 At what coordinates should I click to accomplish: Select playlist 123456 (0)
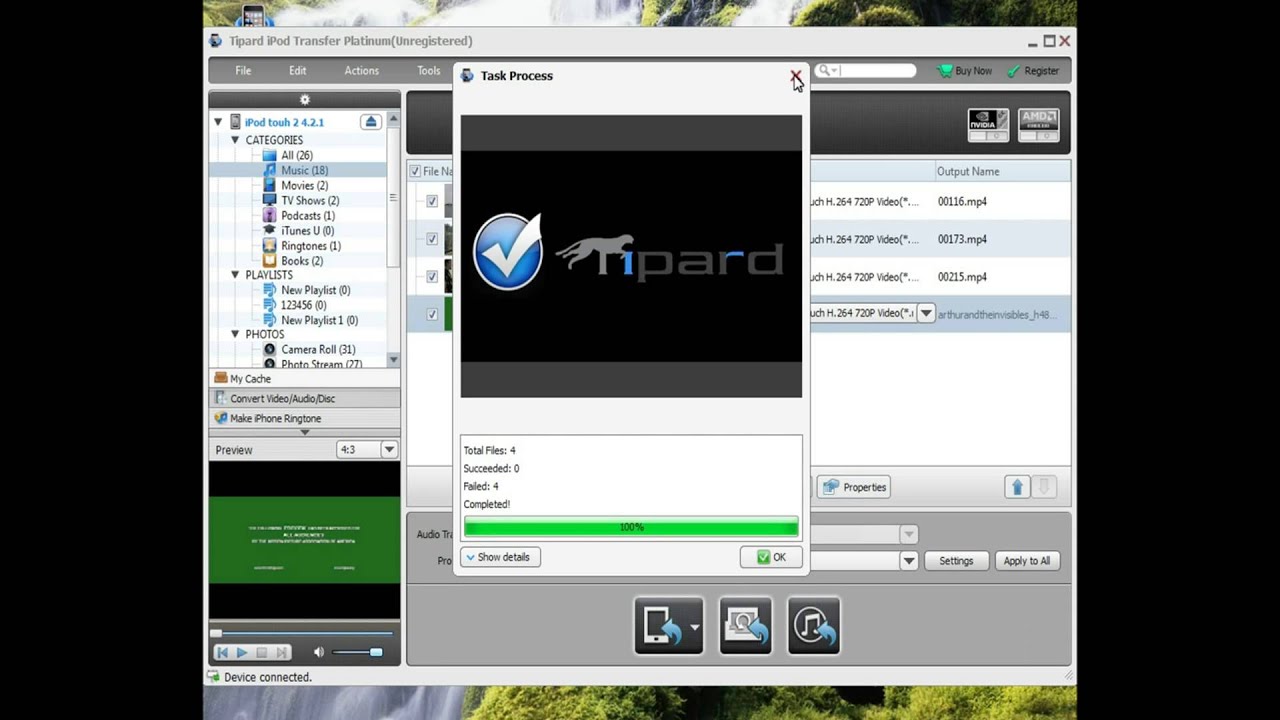click(x=303, y=305)
